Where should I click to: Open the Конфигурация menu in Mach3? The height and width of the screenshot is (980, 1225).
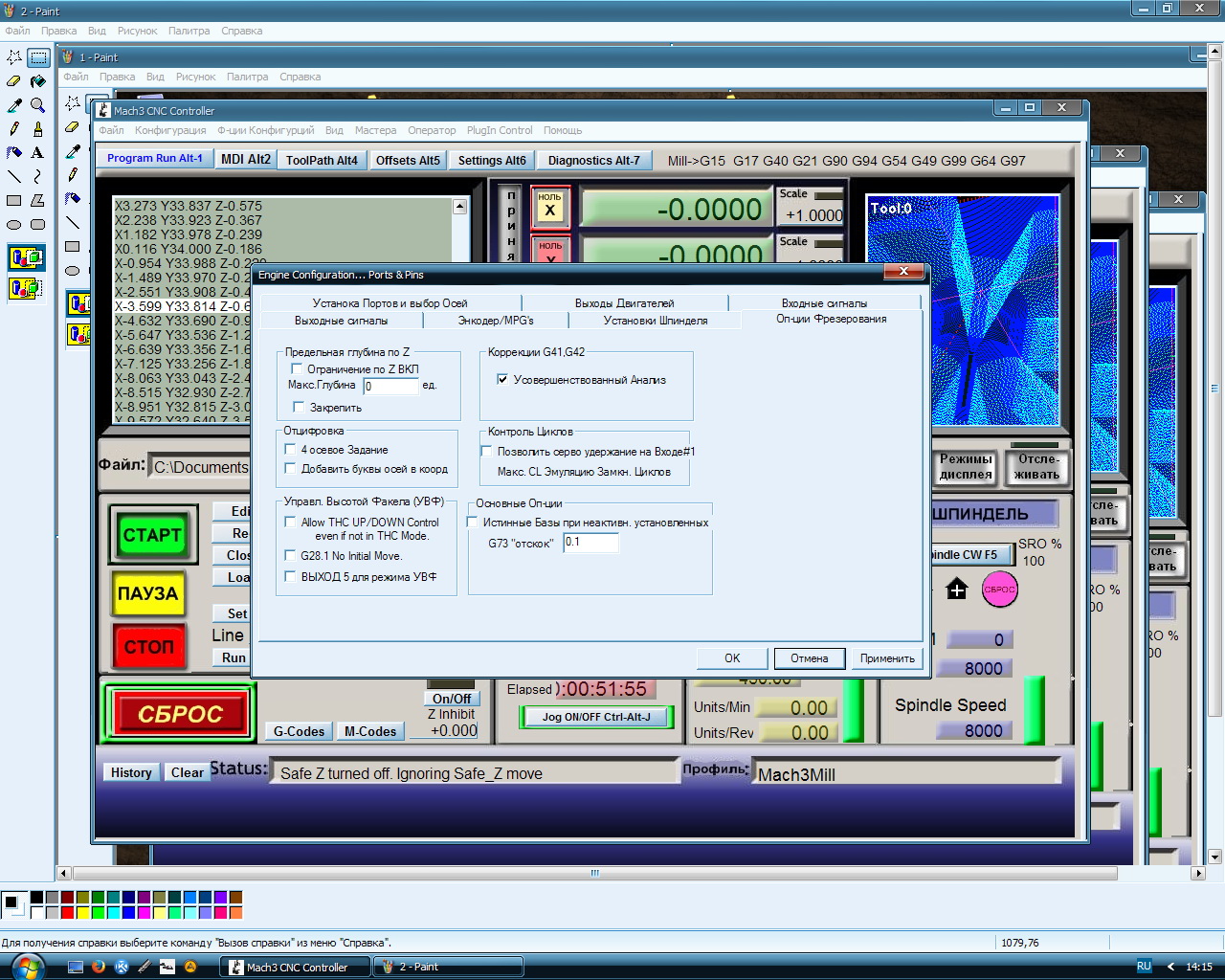click(170, 130)
